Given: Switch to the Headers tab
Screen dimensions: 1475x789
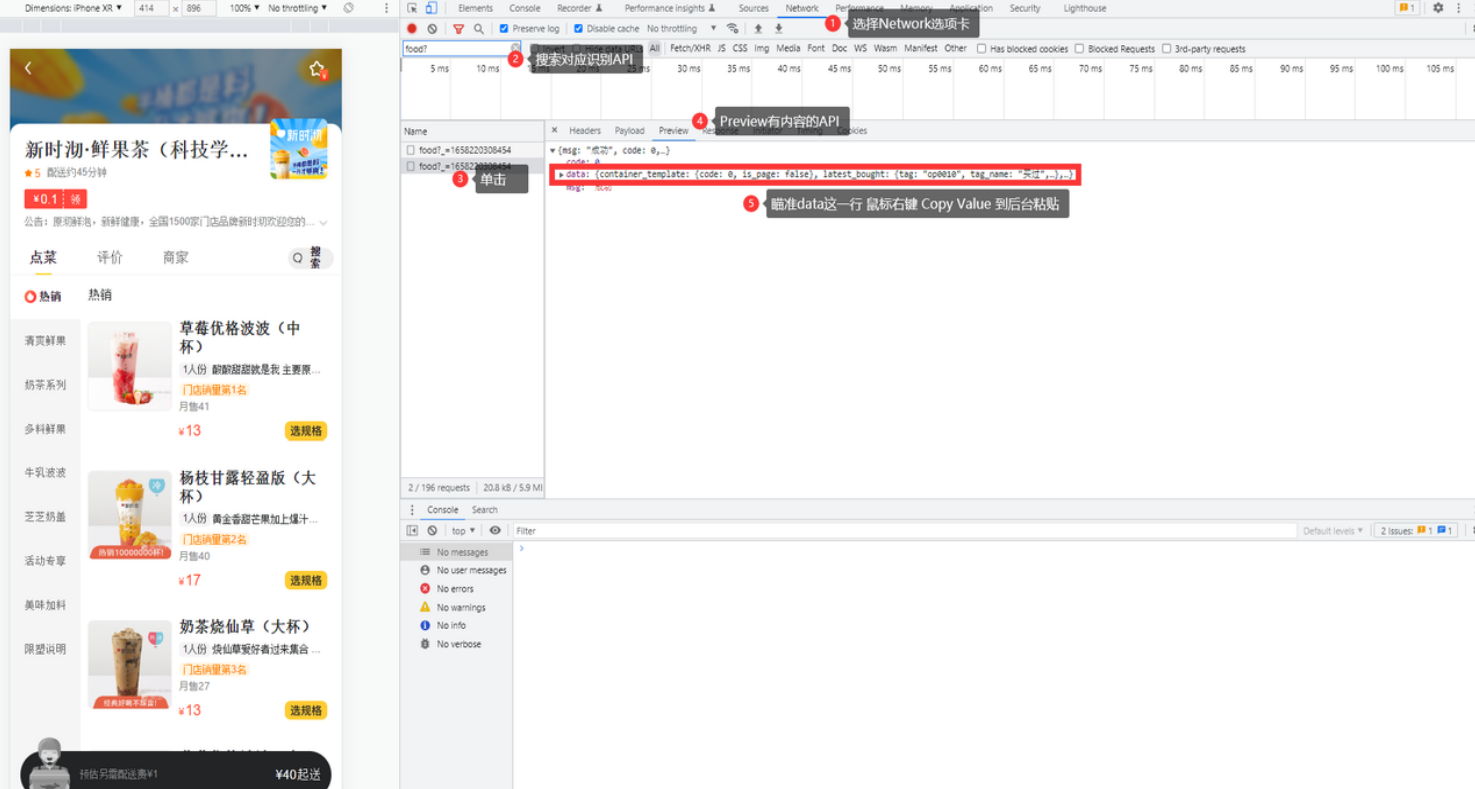Looking at the screenshot, I should click(585, 131).
